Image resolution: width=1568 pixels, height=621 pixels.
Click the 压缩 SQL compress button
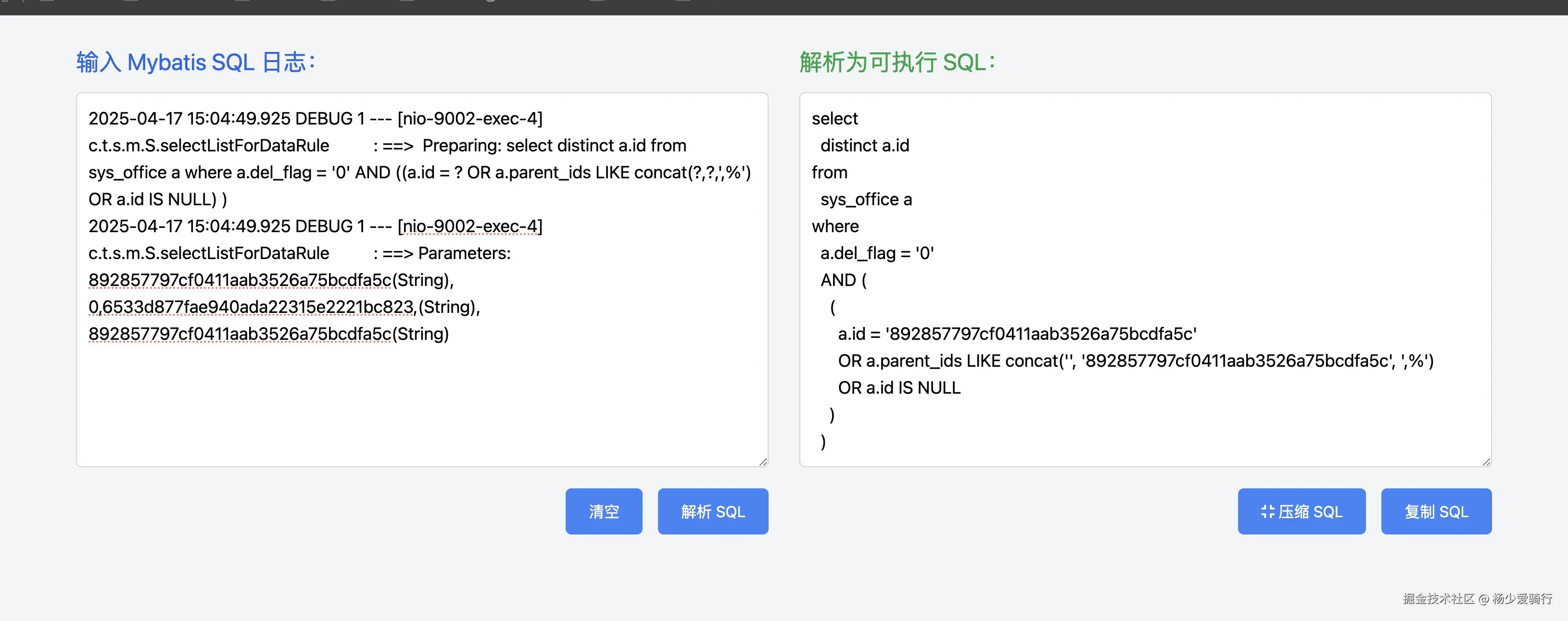(x=1302, y=511)
